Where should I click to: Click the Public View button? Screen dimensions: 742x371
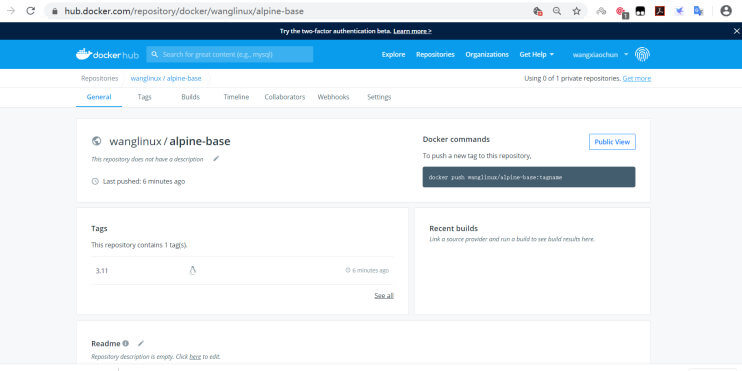tap(612, 142)
